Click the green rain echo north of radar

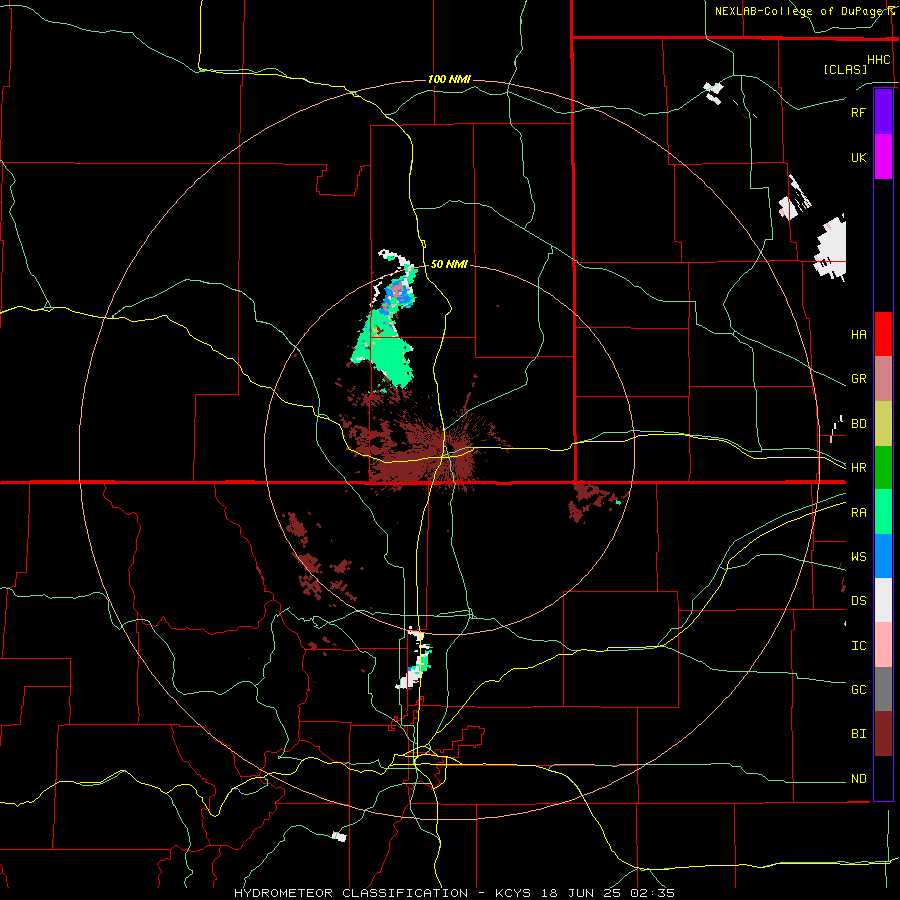[x=386, y=346]
